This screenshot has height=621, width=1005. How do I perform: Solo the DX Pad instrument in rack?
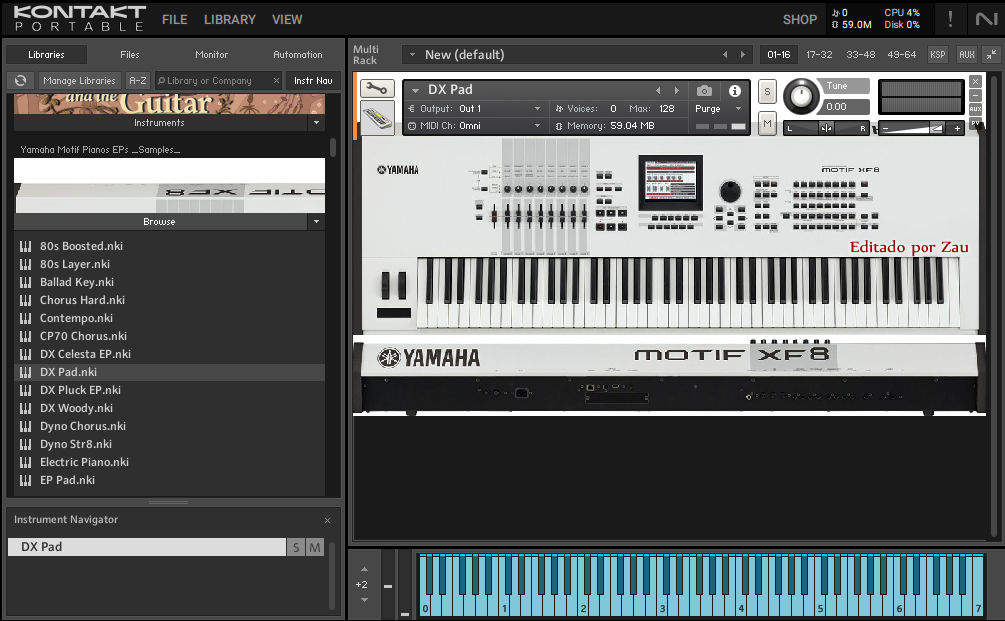coord(767,92)
